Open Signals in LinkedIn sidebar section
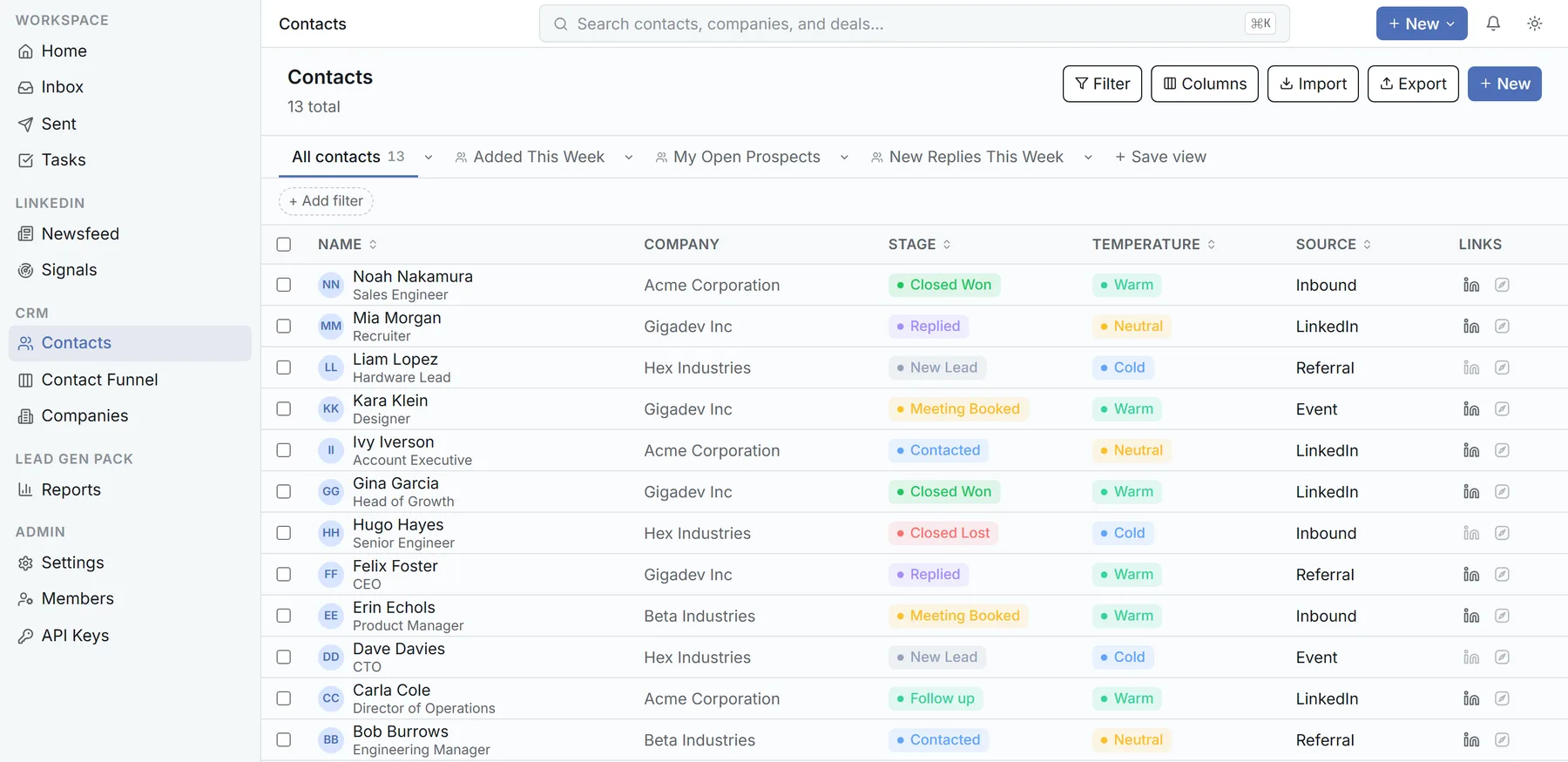This screenshot has width=1568, height=762. (x=130, y=270)
